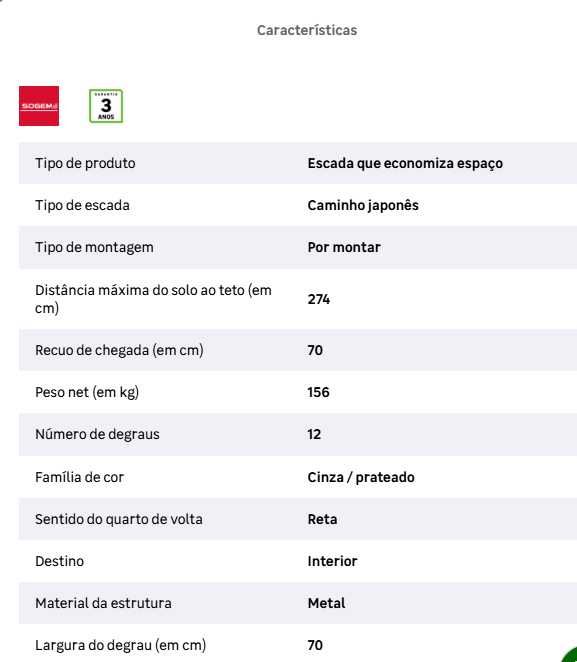
Task: Select the Tipo de montagem row
Action: pyautogui.click(x=298, y=247)
